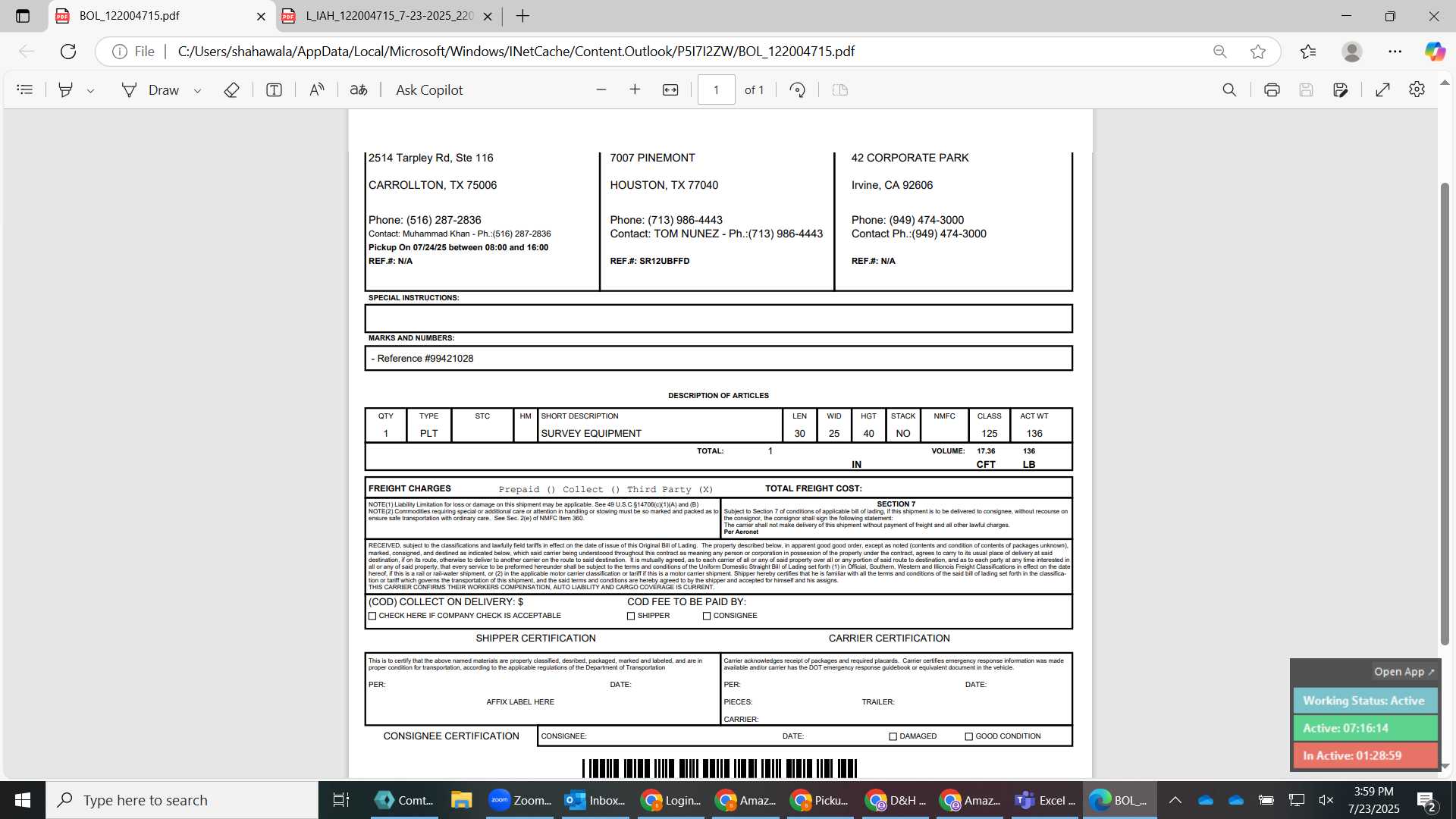Zoom out of the PDF
This screenshot has height=819, width=1456.
coord(601,89)
